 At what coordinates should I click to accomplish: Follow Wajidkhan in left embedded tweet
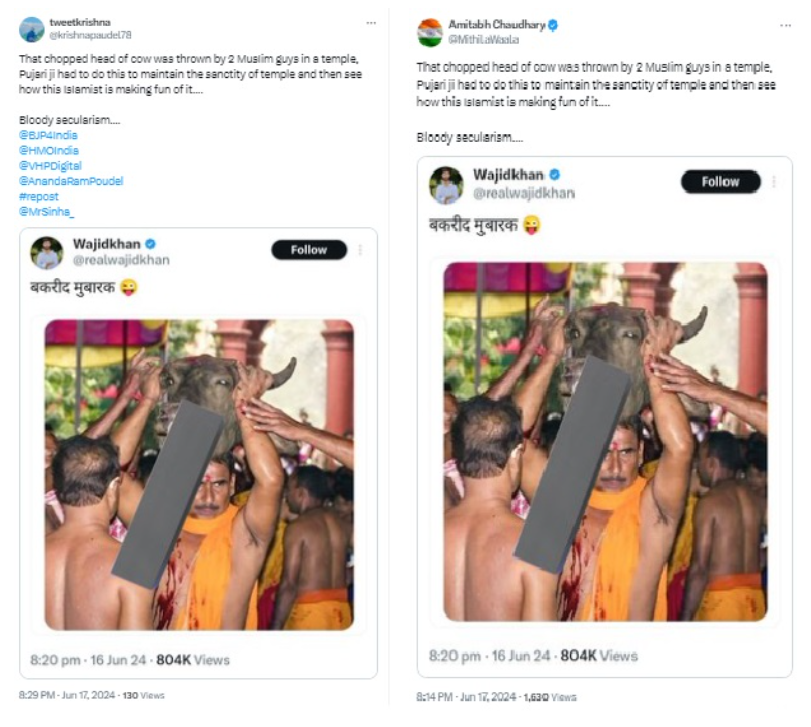tap(309, 250)
